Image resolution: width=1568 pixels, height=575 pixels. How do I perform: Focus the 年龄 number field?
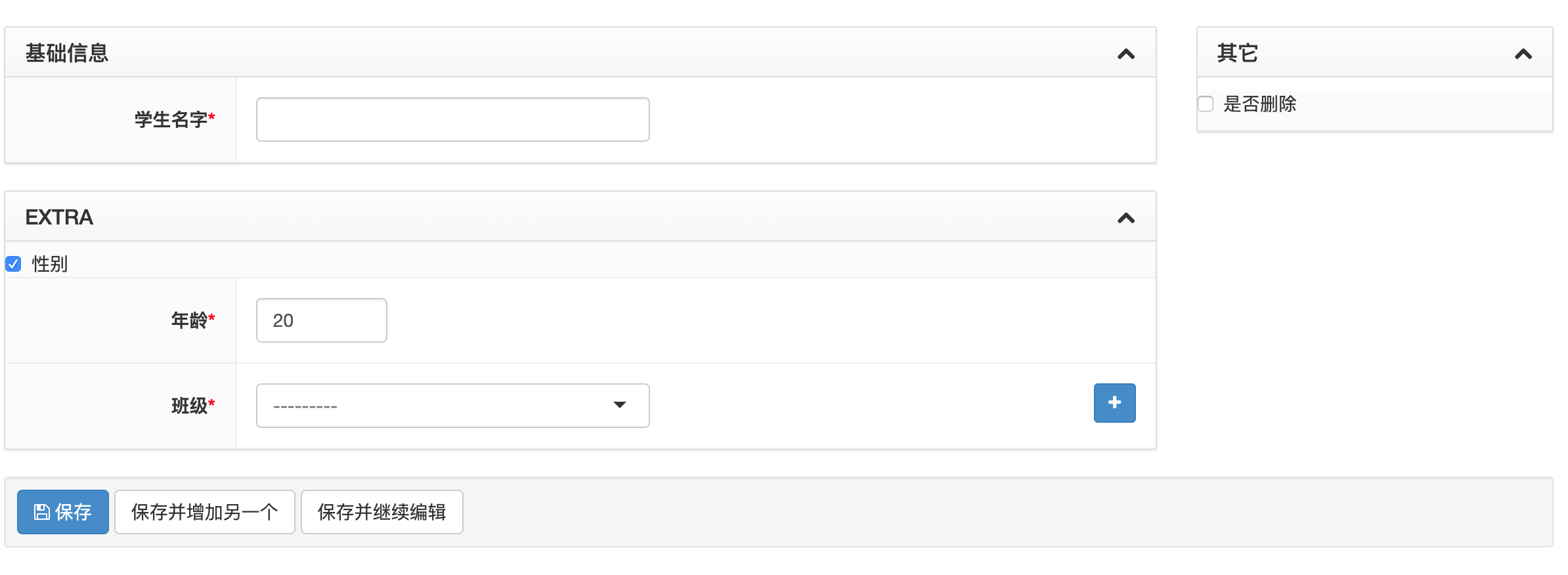click(x=321, y=320)
